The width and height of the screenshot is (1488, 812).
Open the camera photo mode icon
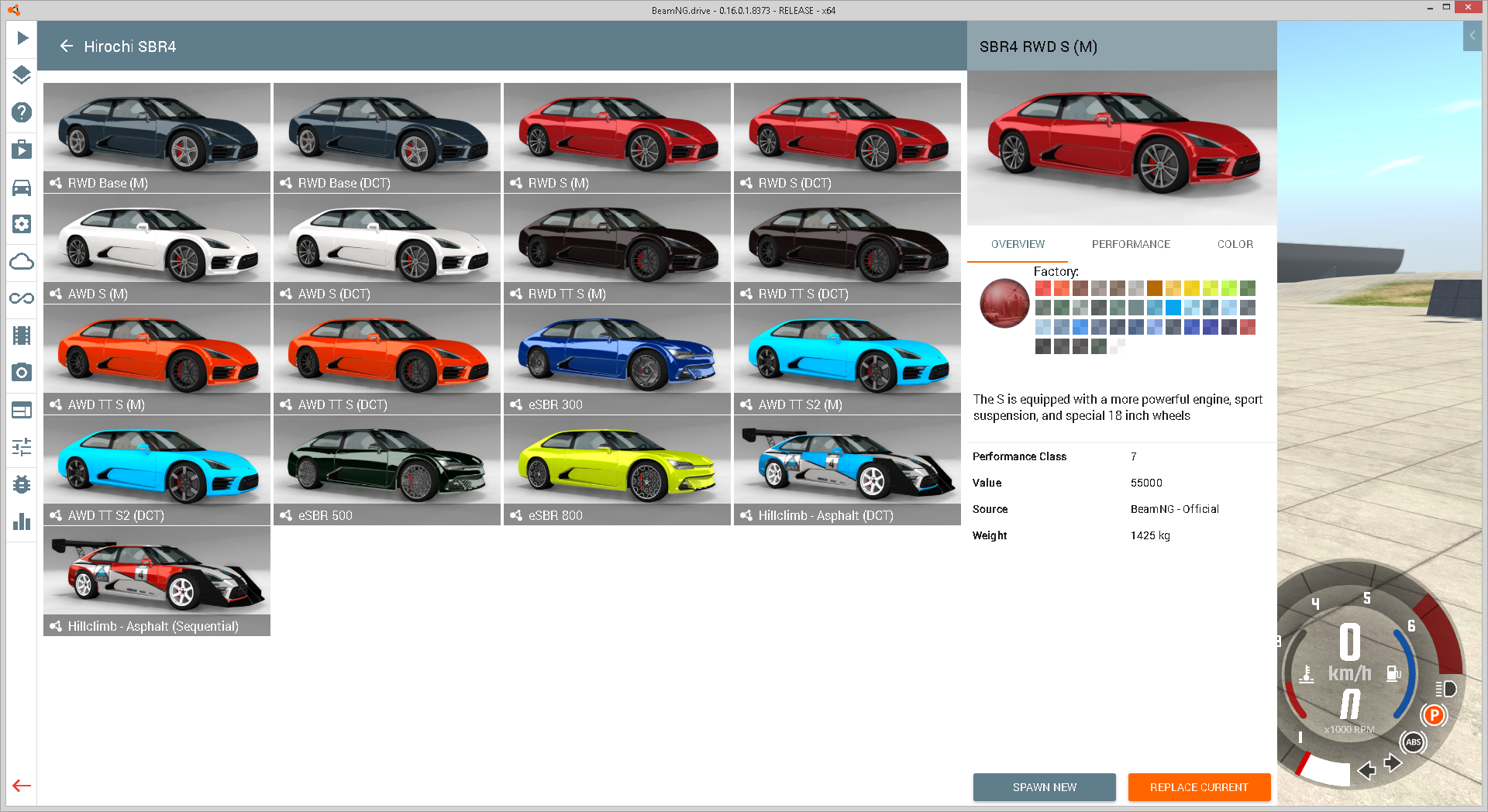click(x=22, y=373)
